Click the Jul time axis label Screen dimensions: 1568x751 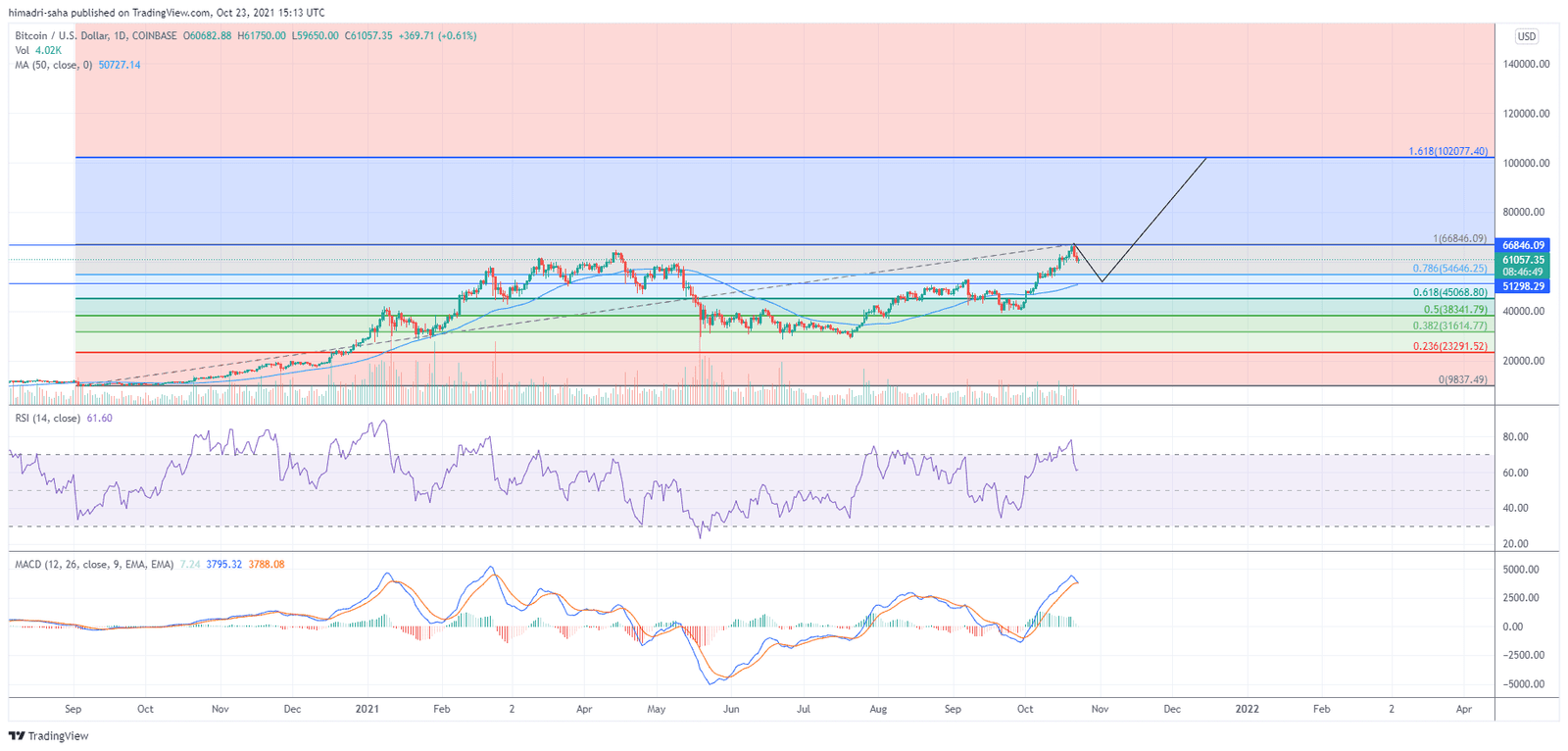point(804,709)
